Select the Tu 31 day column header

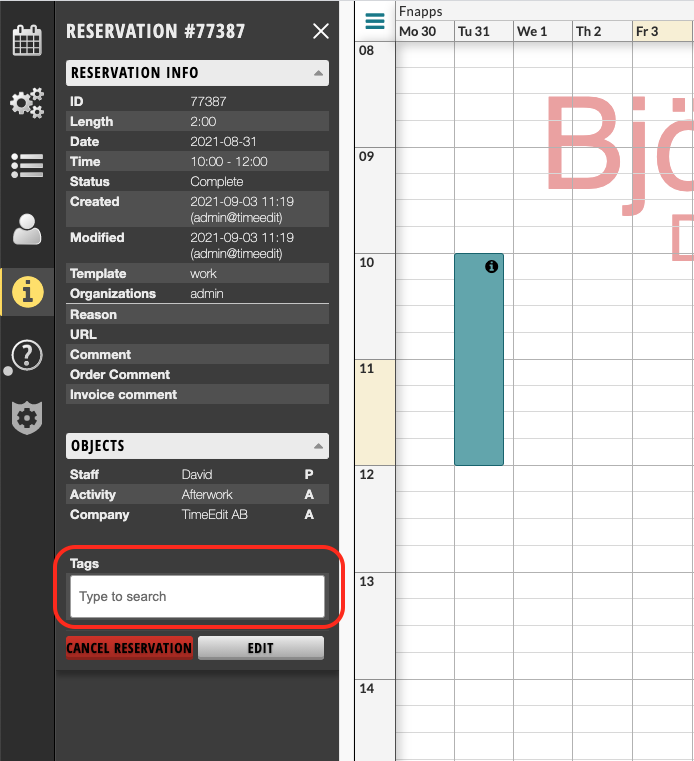coord(484,32)
